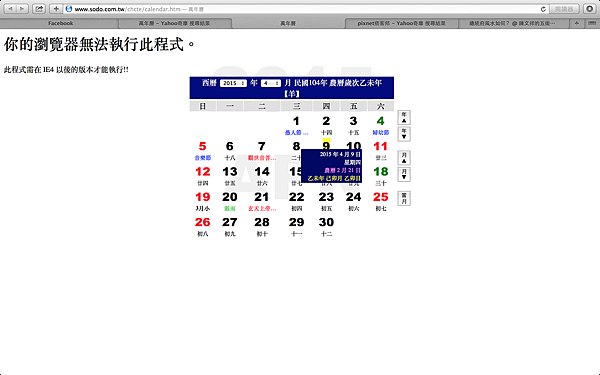Select the red date 25

pos(380,197)
